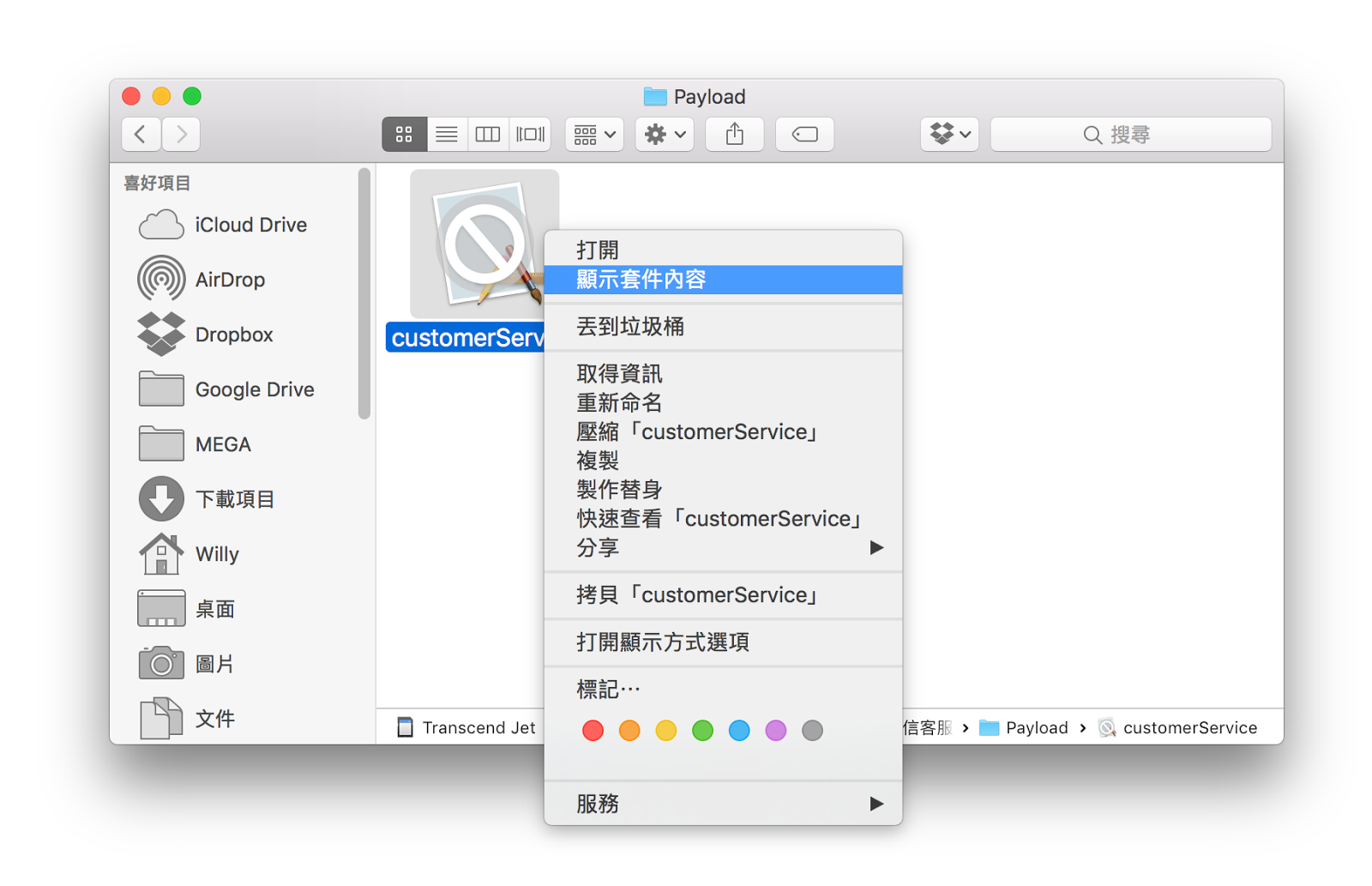Open iCloud Drive in sidebar
Viewport: 1372px width, 886px height.
coord(222,225)
